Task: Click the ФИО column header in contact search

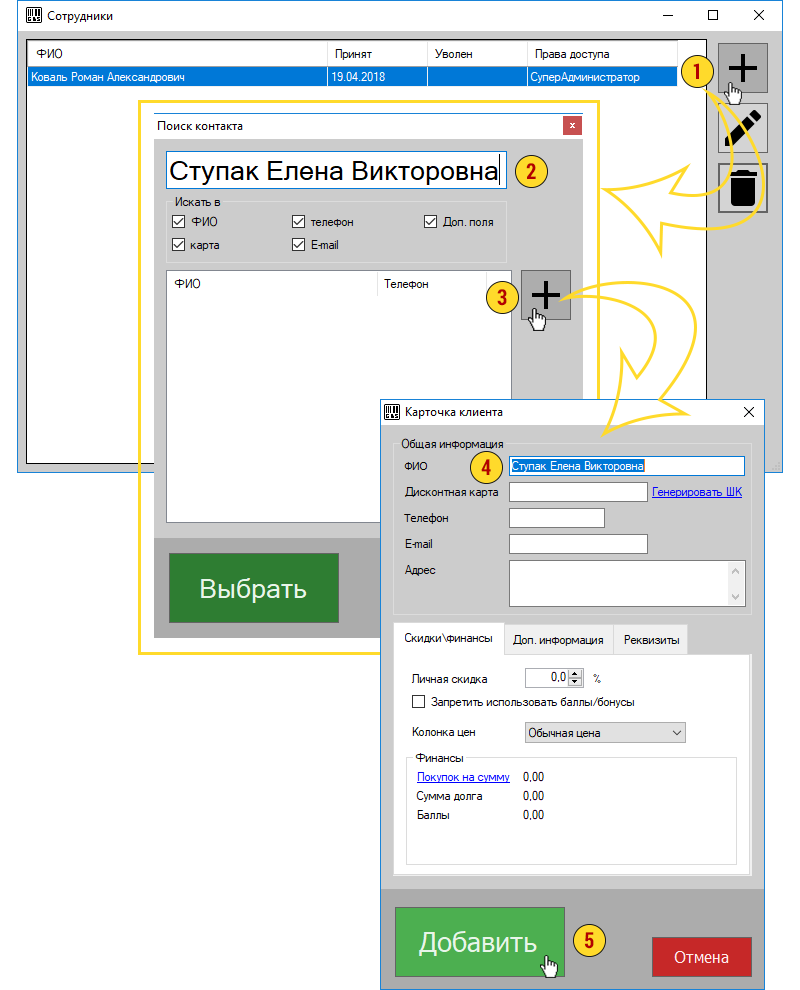Action: tap(272, 284)
